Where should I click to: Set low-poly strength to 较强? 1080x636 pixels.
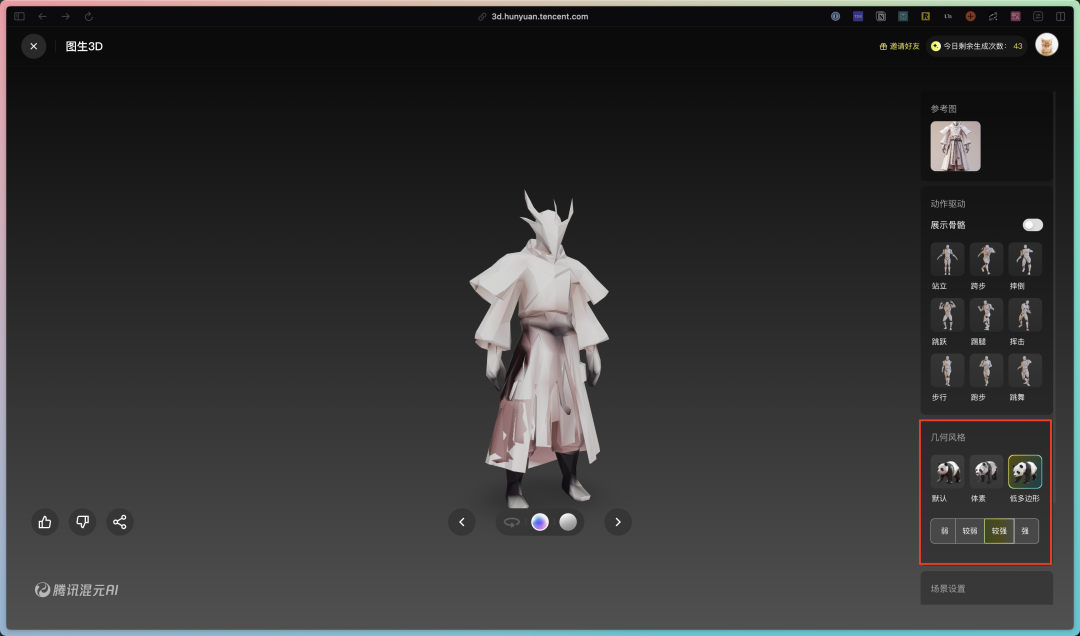[999, 531]
